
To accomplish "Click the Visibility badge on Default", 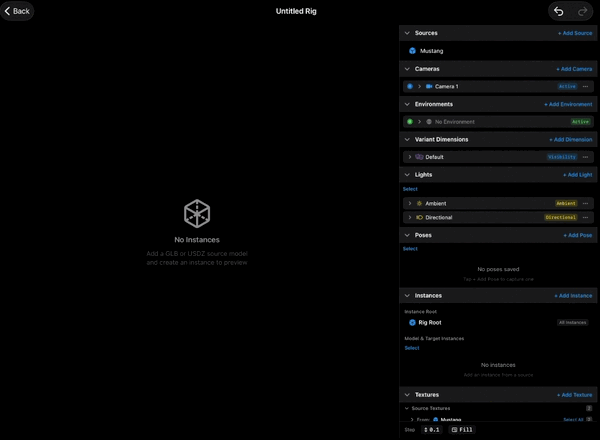I will pyautogui.click(x=562, y=157).
